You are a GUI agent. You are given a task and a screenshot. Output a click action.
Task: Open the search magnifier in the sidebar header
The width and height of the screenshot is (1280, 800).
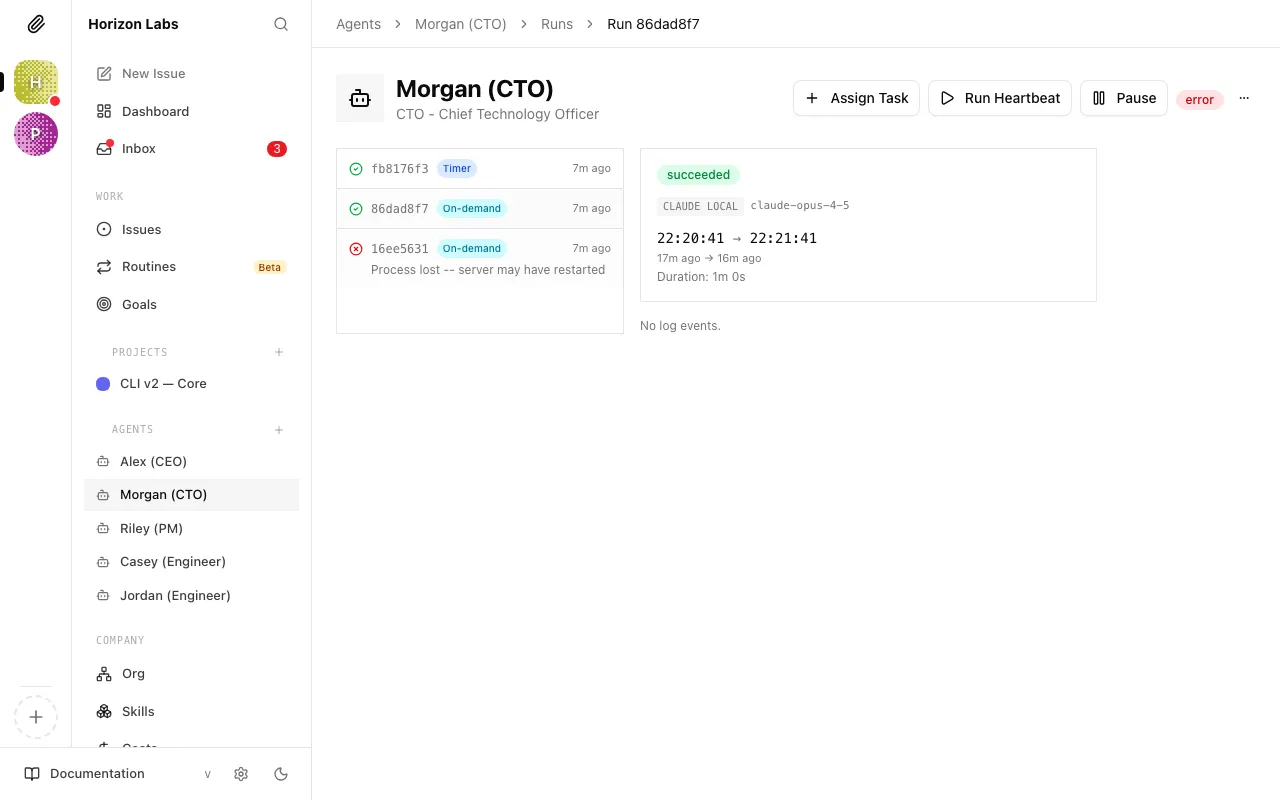281,24
